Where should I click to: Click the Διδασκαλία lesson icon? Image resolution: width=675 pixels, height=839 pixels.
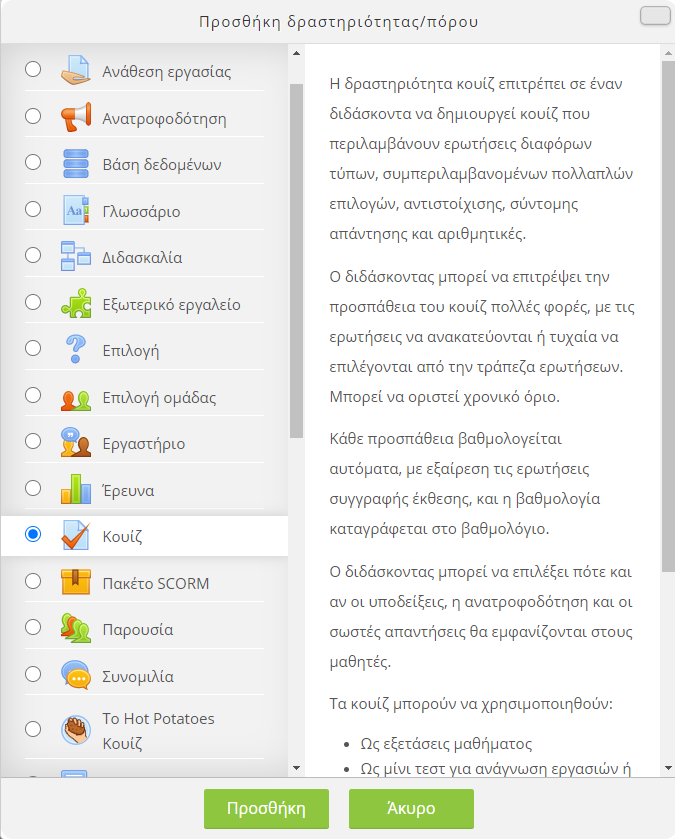click(75, 256)
